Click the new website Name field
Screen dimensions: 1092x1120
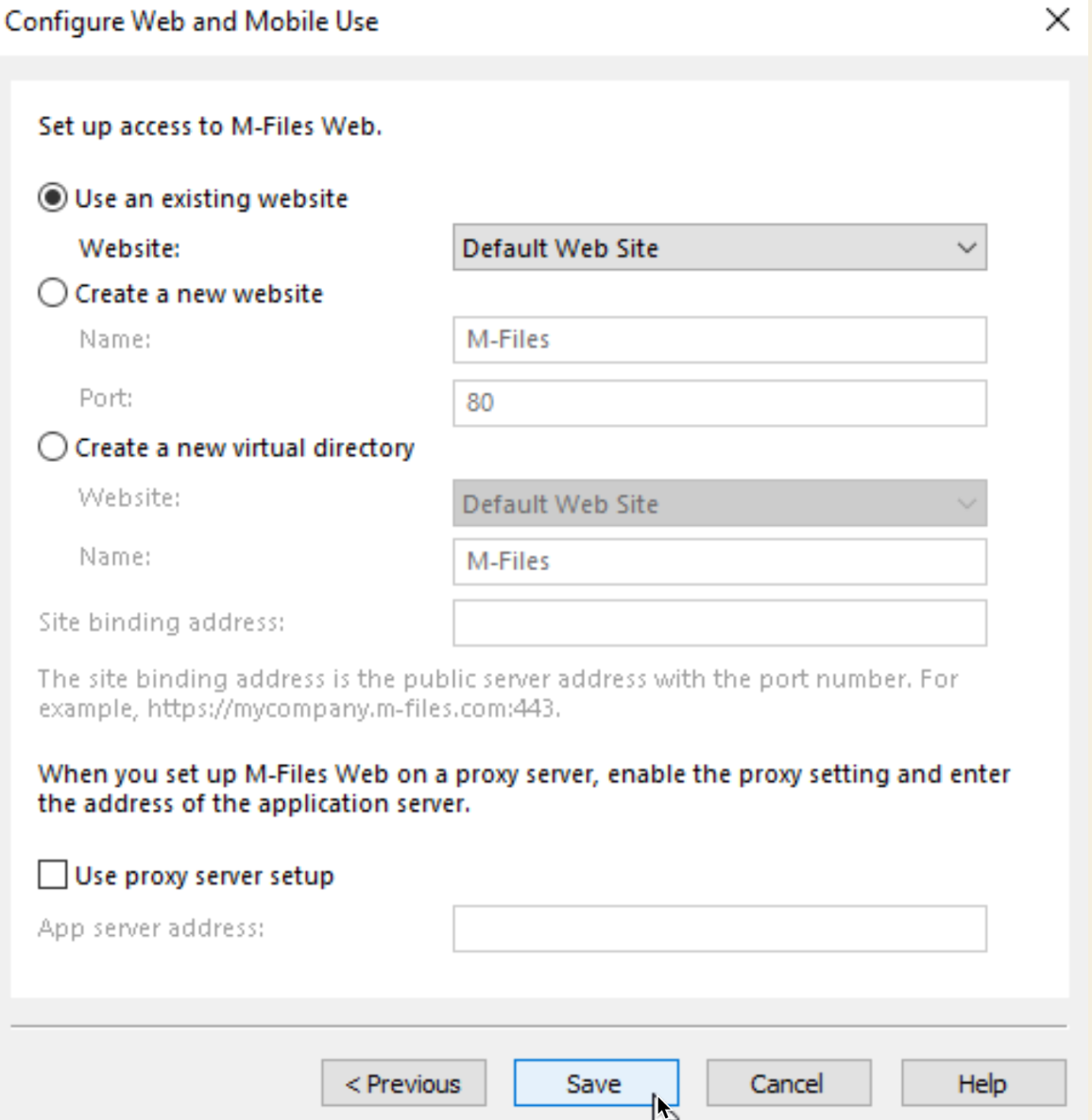click(720, 340)
